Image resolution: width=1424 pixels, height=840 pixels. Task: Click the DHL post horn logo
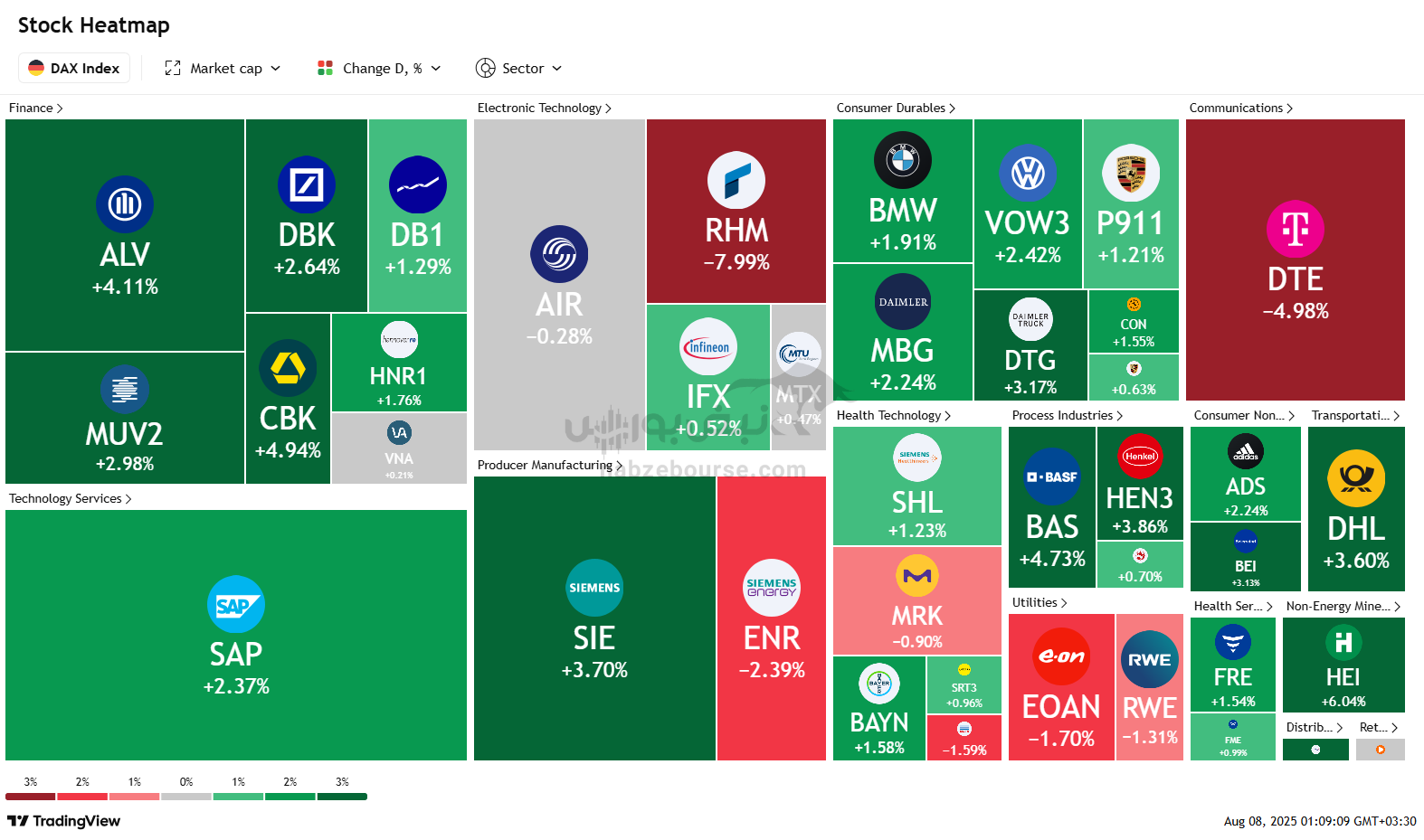pyautogui.click(x=1356, y=478)
